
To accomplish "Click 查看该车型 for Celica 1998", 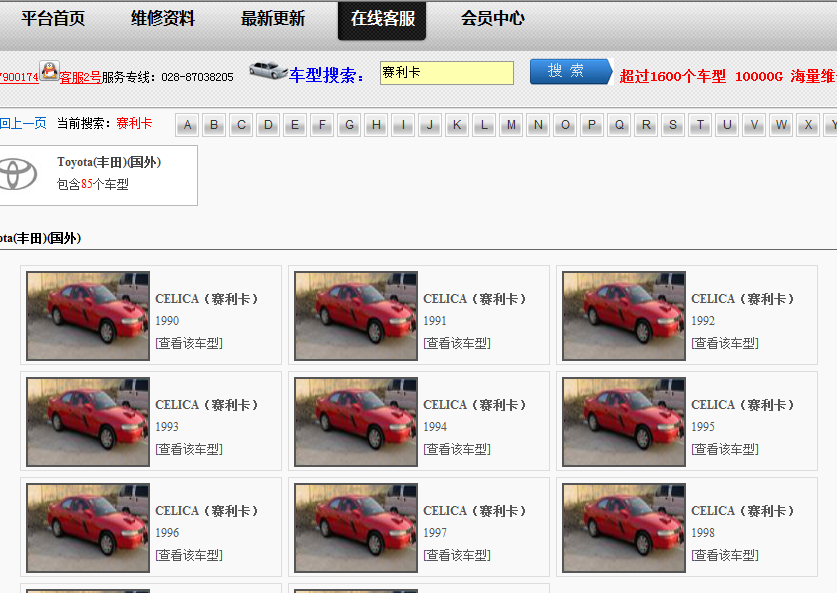I will [725, 555].
